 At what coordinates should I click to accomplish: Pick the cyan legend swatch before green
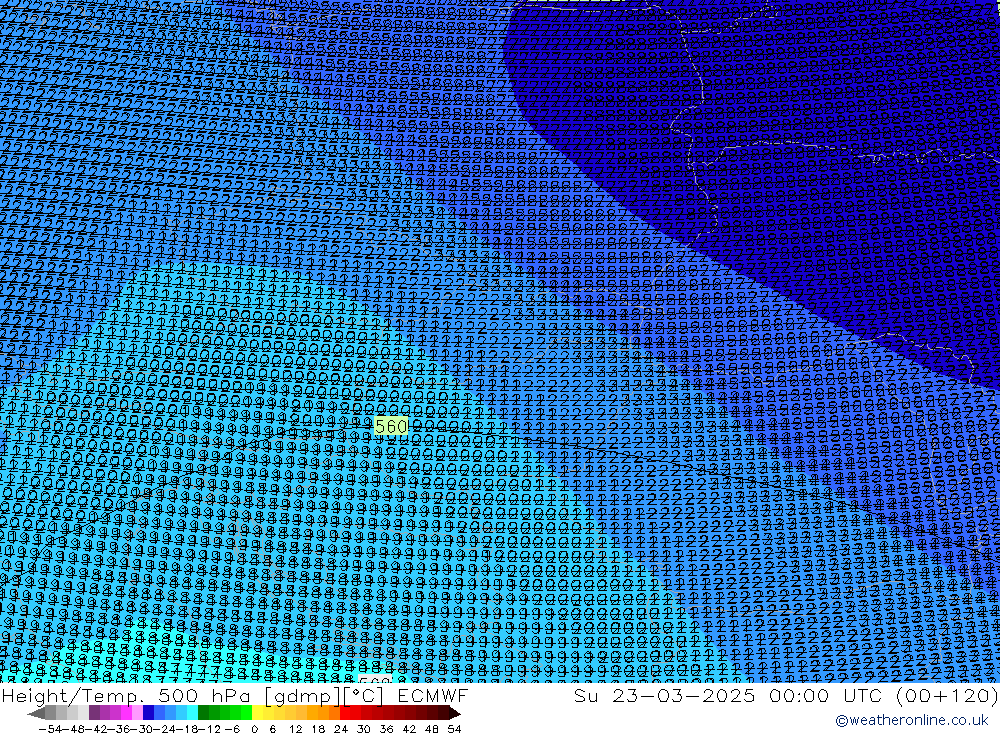click(x=192, y=713)
